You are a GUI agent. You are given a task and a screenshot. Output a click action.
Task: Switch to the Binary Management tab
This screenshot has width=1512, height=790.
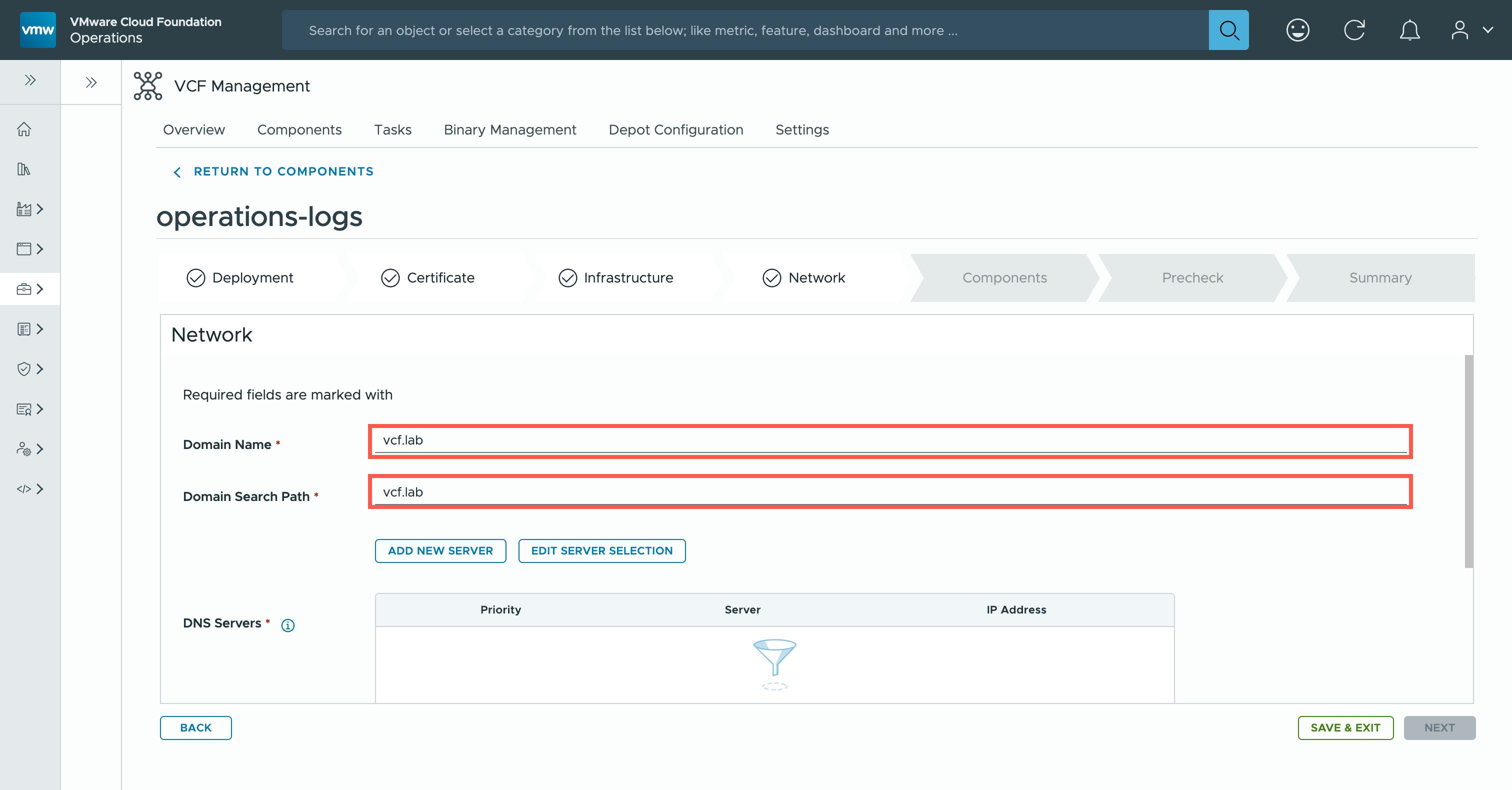tap(509, 129)
